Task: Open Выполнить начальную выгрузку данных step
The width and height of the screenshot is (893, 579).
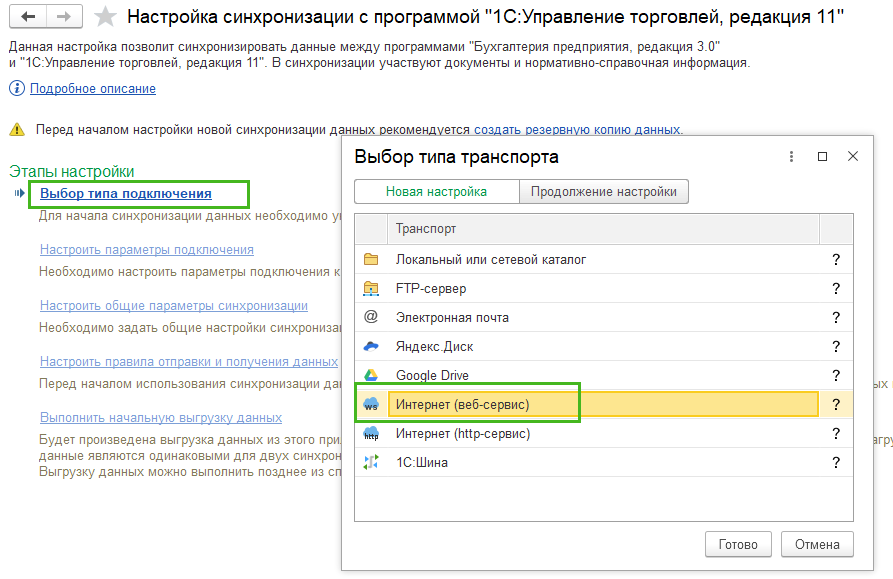Action: [x=161, y=418]
